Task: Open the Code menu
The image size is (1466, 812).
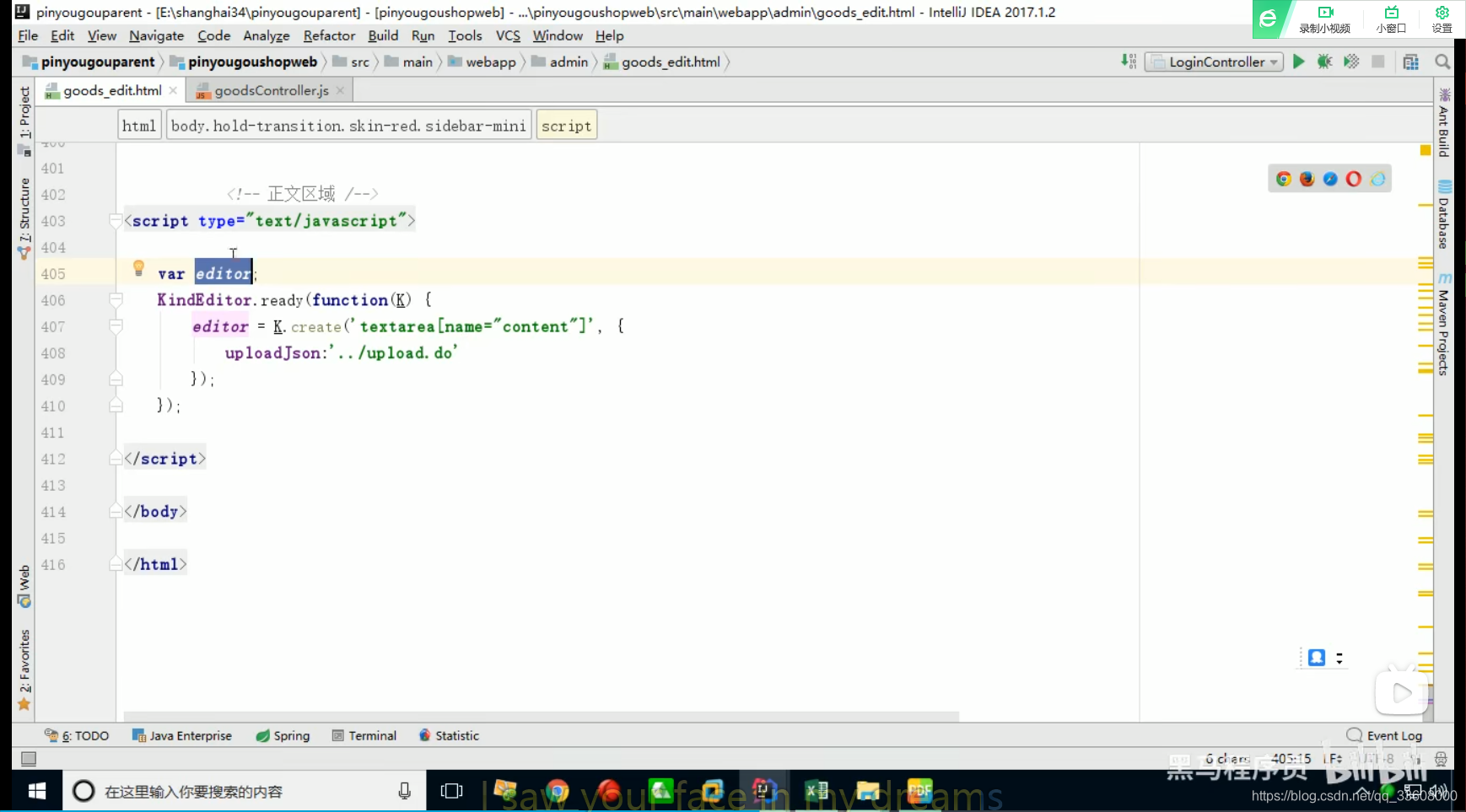Action: 213,35
